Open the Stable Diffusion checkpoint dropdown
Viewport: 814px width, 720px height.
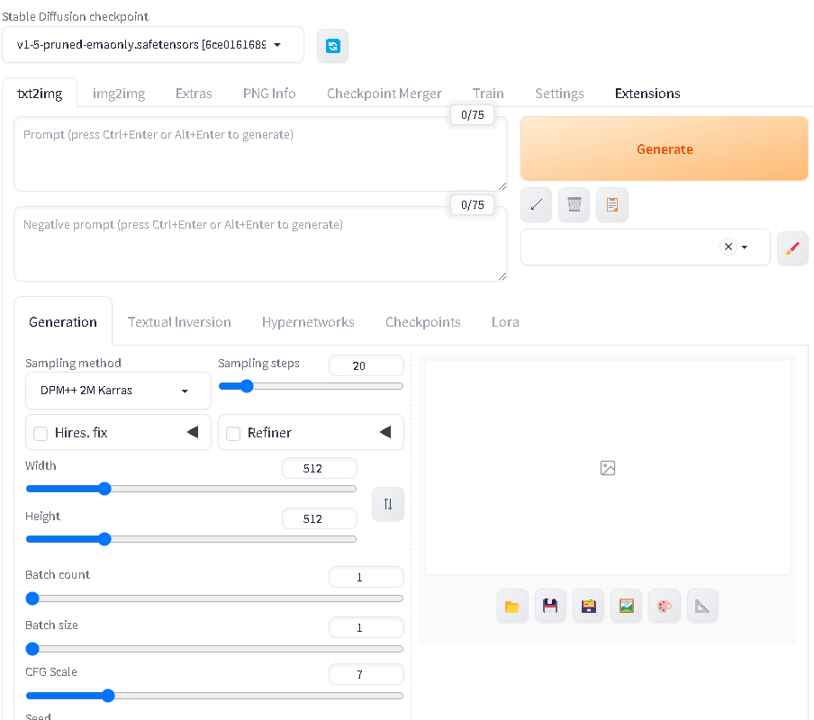point(153,45)
